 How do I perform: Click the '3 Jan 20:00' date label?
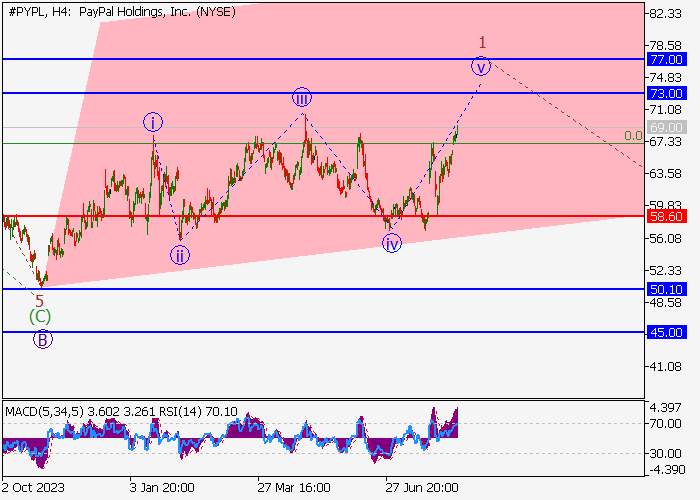click(x=162, y=487)
